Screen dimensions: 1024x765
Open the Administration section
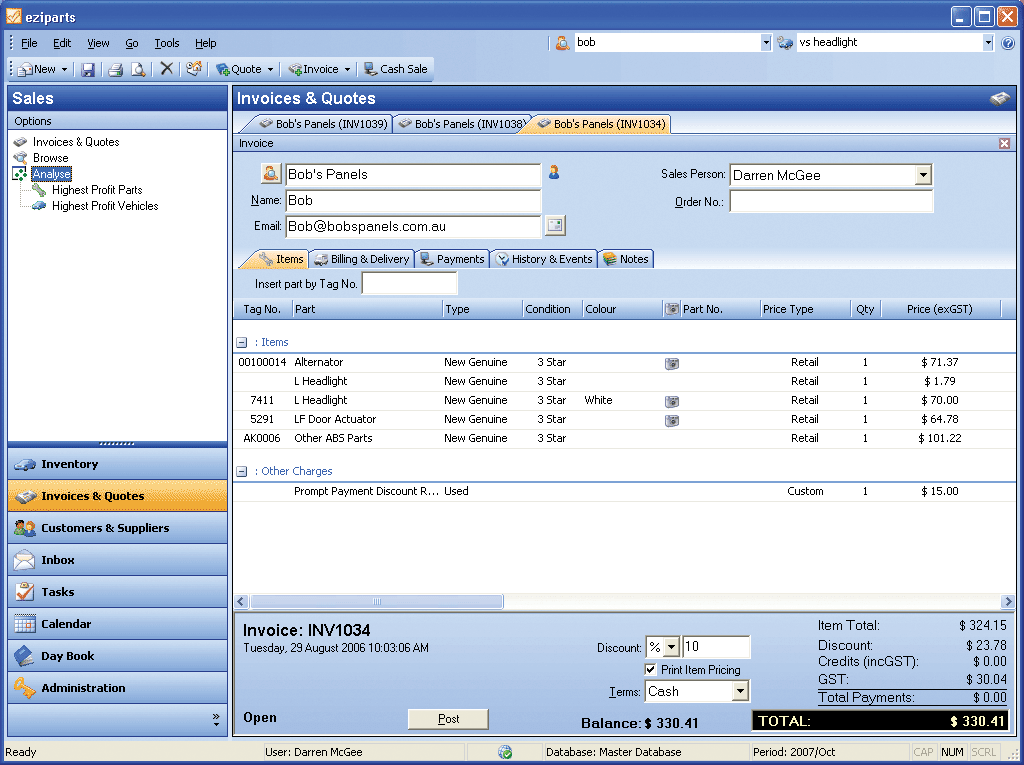(118, 688)
